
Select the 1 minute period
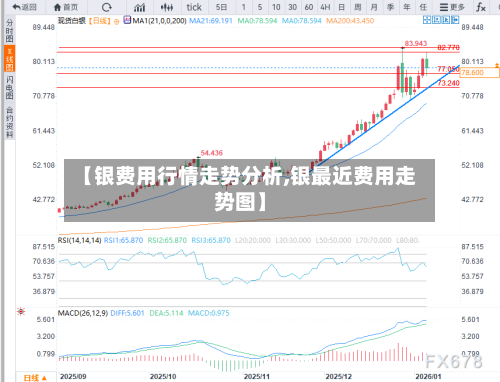pos(243,7)
